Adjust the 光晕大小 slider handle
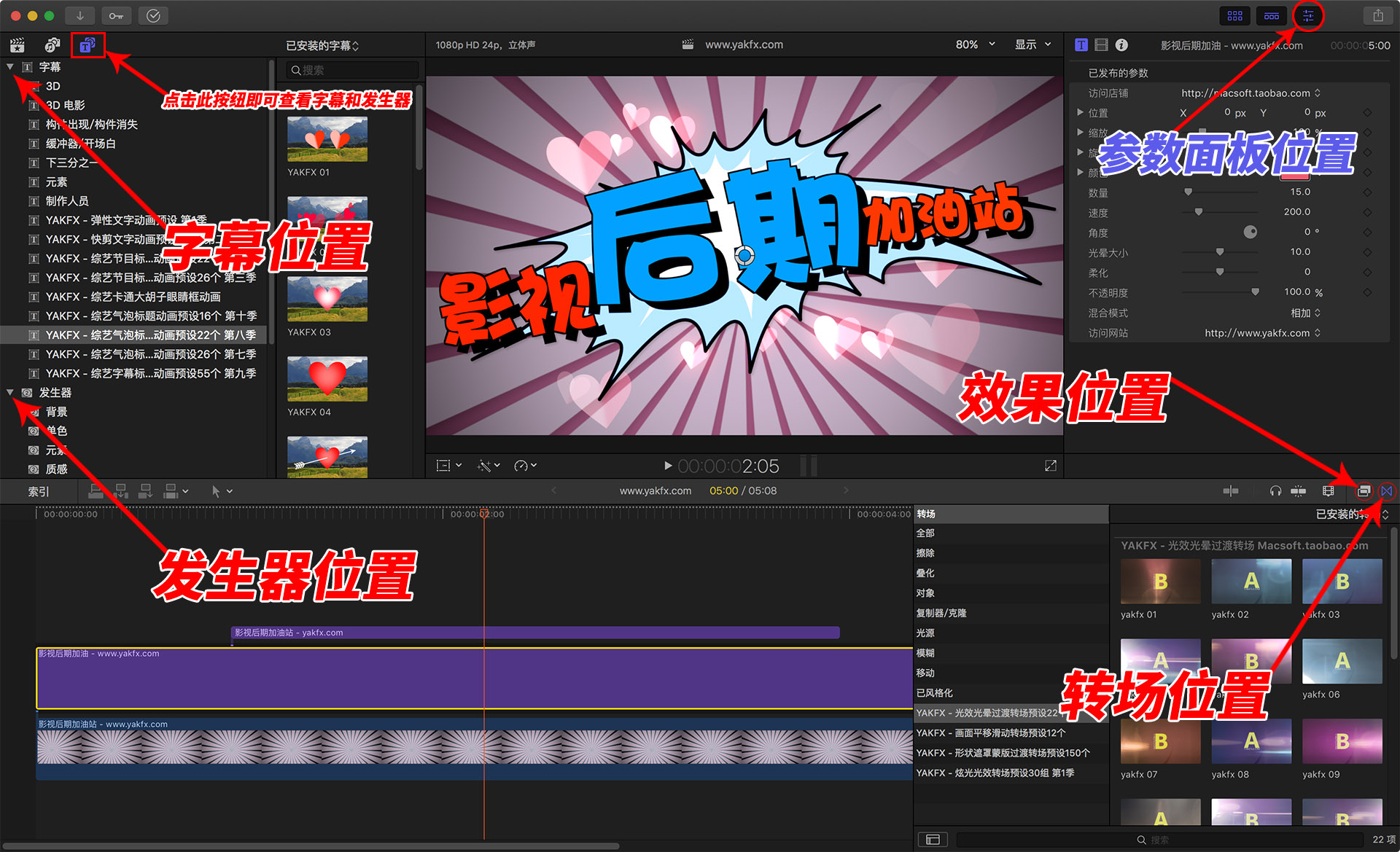Image resolution: width=1400 pixels, height=852 pixels. click(1220, 252)
